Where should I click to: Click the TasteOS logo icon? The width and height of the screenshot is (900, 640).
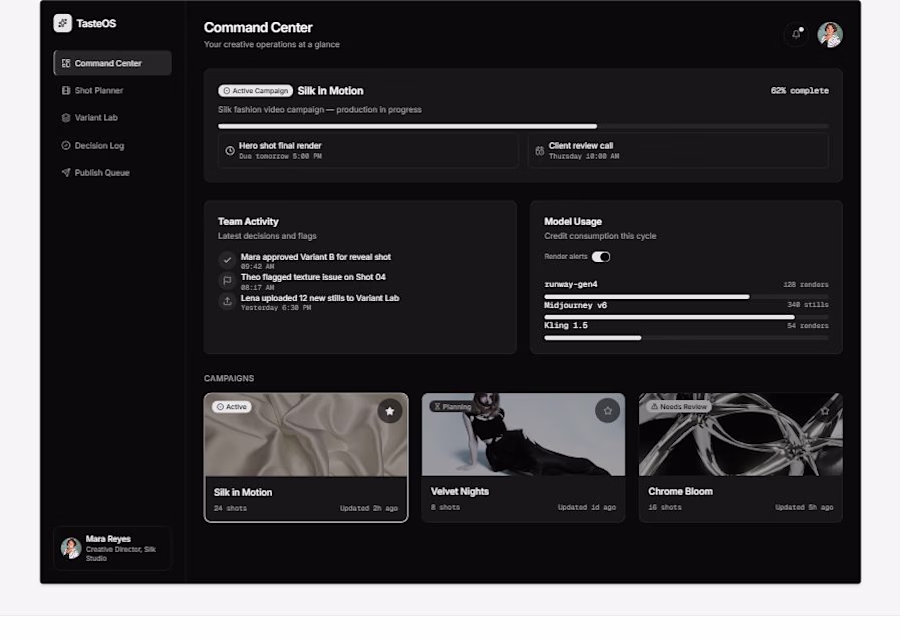click(63, 24)
